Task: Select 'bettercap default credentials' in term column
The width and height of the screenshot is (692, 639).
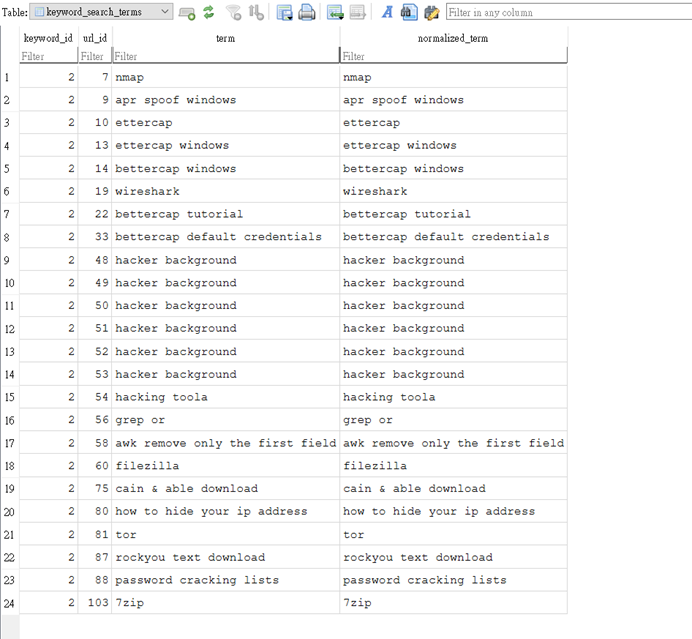Action: tap(226, 237)
